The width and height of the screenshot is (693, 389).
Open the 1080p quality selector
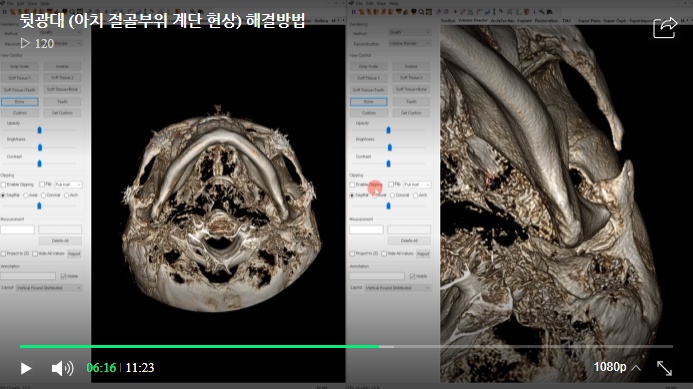(617, 367)
